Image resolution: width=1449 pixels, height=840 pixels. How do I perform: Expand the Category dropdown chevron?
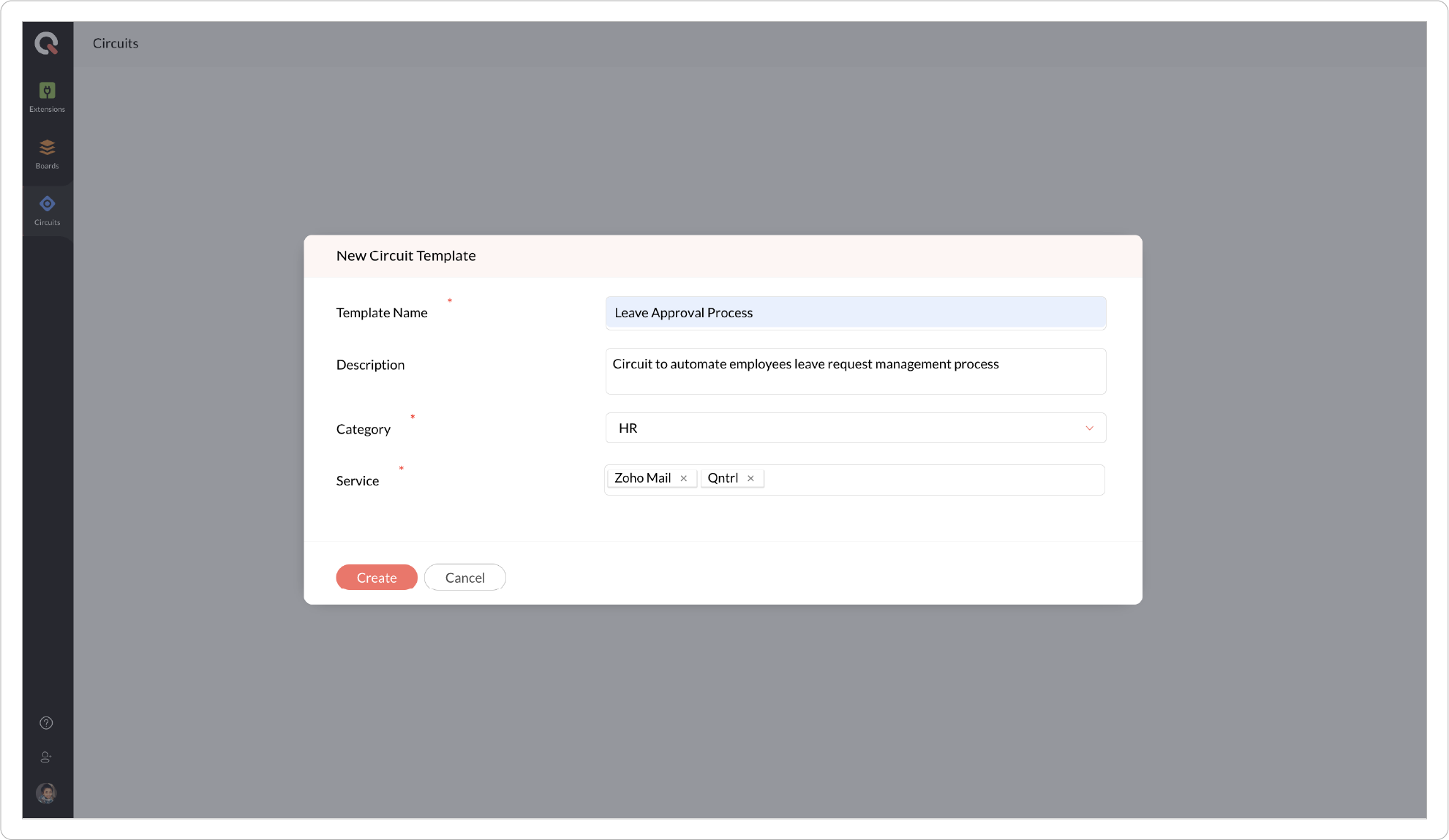coord(1089,428)
